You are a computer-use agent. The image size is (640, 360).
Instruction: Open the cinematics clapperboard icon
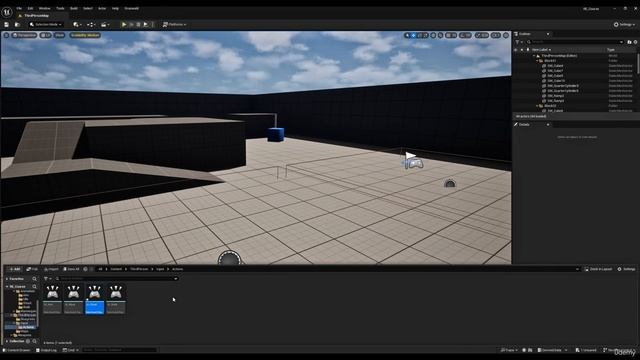click(104, 24)
